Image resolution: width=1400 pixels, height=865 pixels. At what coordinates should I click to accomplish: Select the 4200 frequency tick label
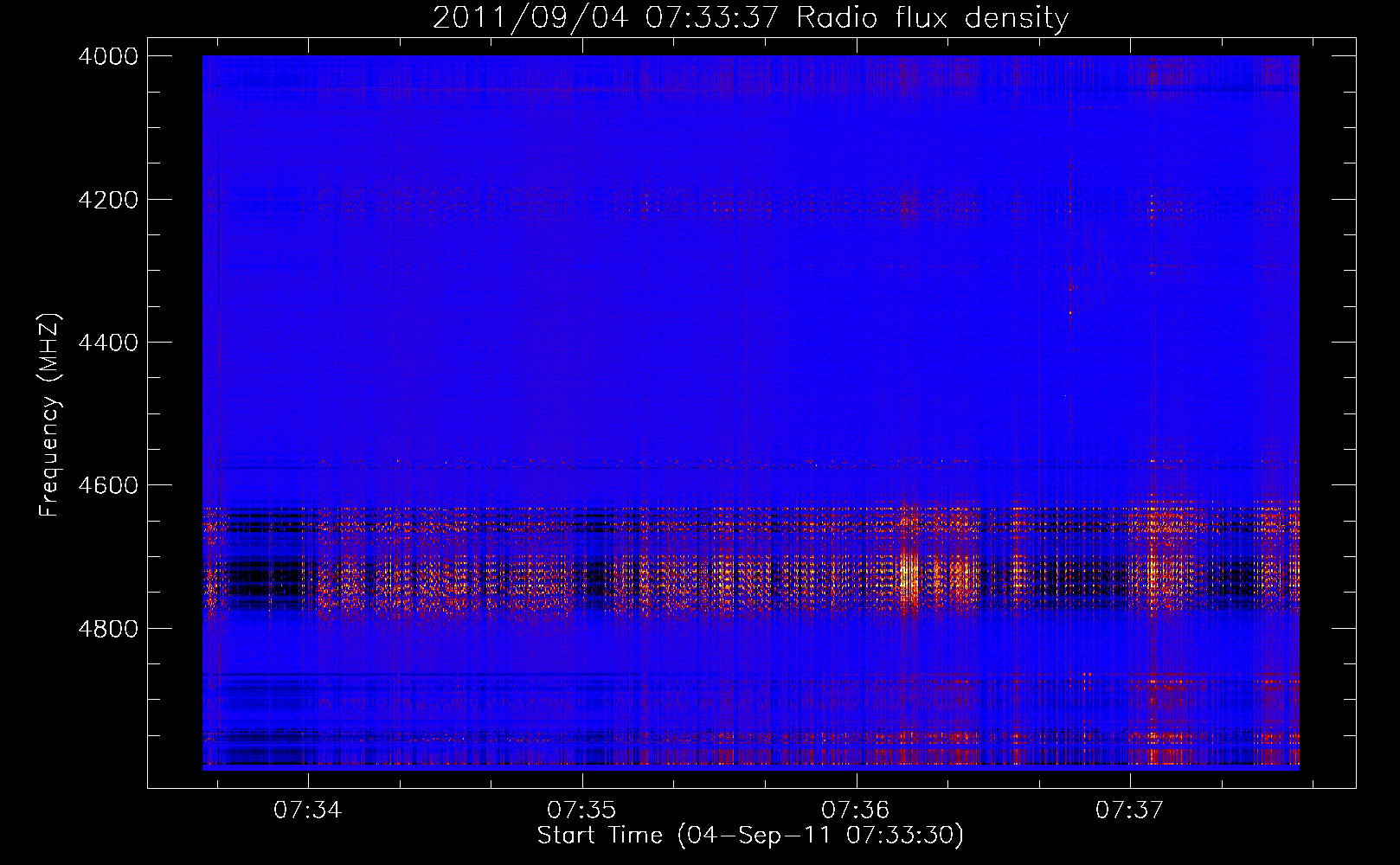[108, 200]
